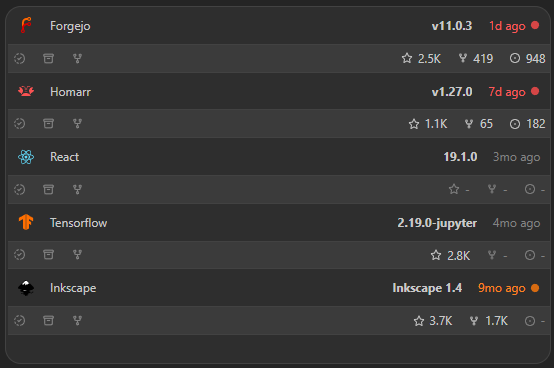Image resolution: width=554 pixels, height=368 pixels.
Task: Click the orange status dot beside Inkscape
Action: point(535,288)
